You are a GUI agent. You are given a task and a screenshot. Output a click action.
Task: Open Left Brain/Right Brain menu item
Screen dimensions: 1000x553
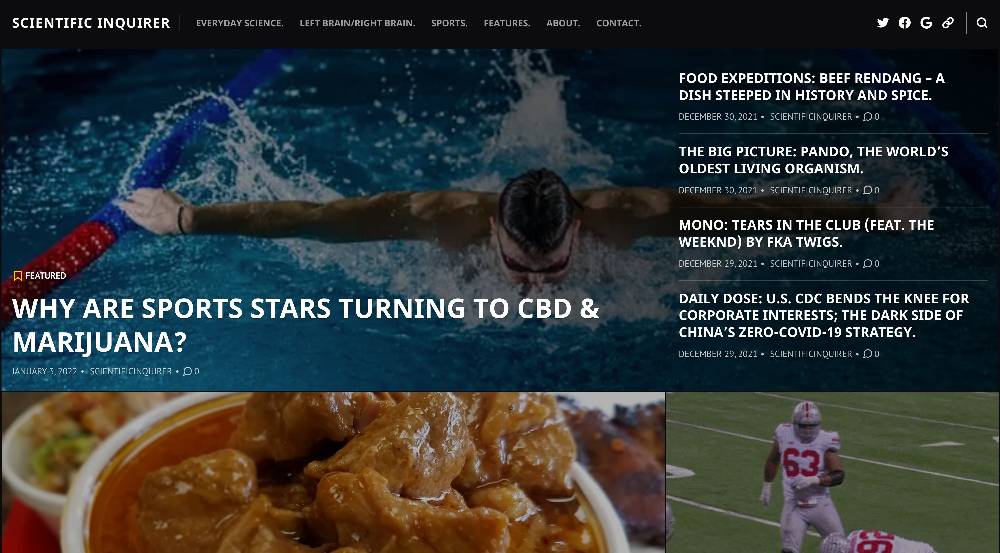tap(357, 23)
